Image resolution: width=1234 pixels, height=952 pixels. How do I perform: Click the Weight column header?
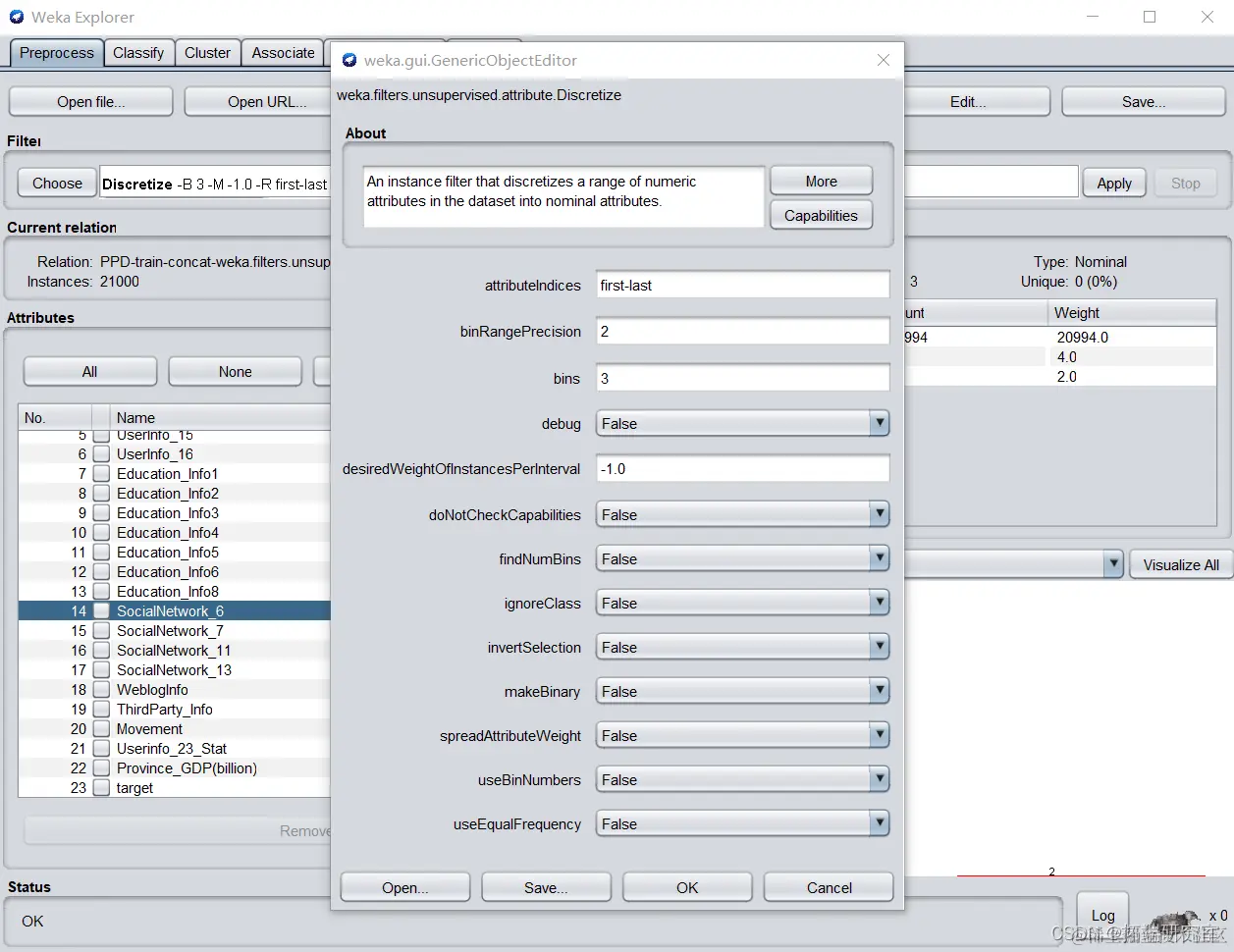[x=1131, y=312]
